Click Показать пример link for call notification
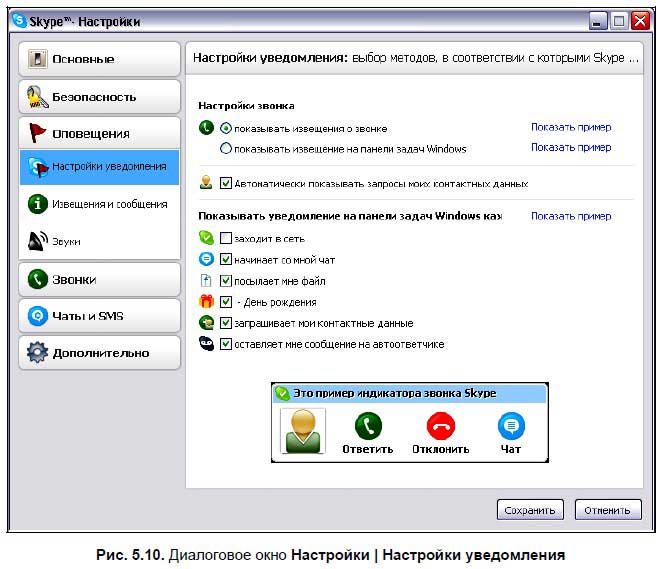Image resolution: width=663 pixels, height=569 pixels. [x=571, y=127]
